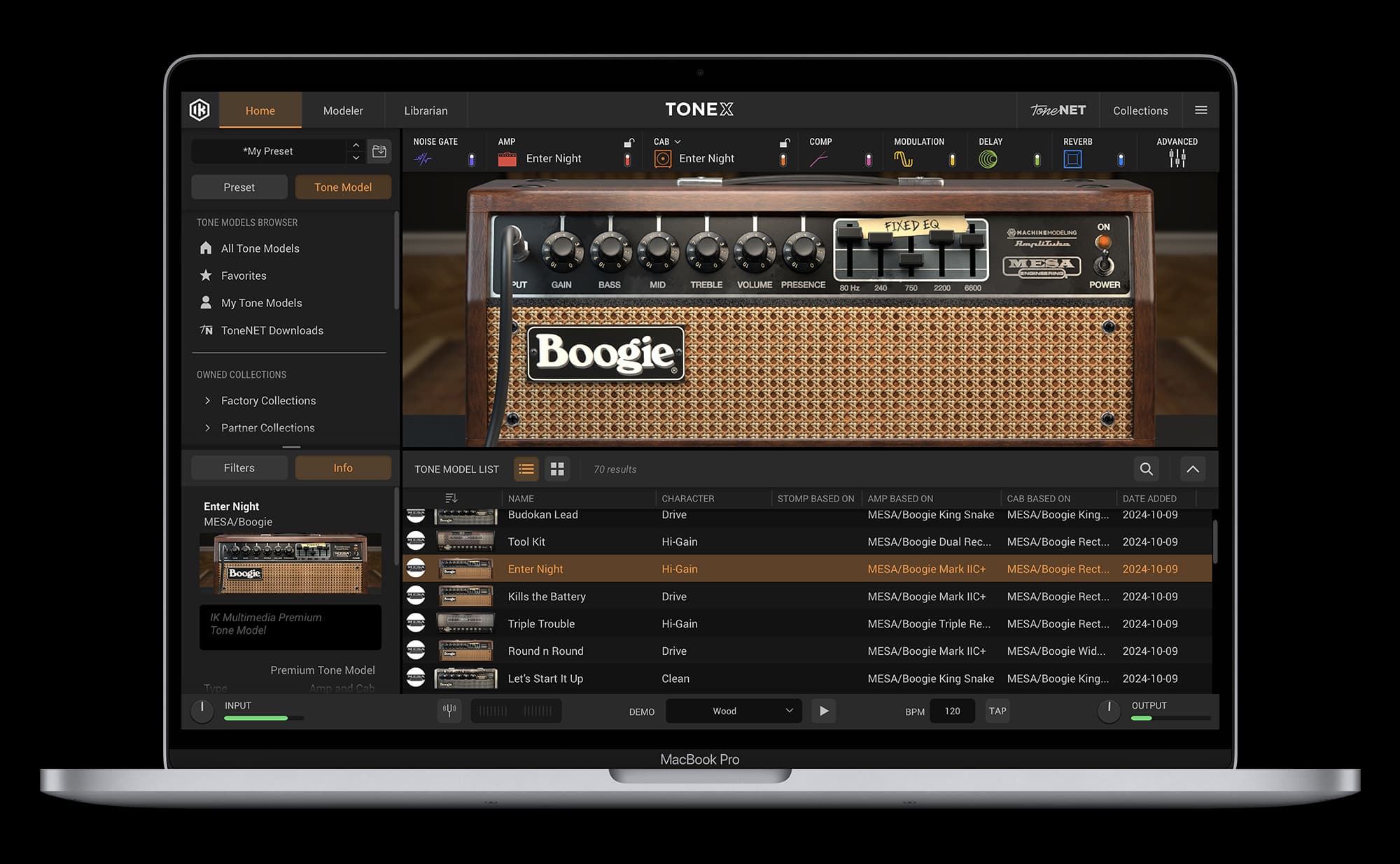Switch to the Modeler tab
Viewport: 1400px width, 864px height.
[x=343, y=110]
